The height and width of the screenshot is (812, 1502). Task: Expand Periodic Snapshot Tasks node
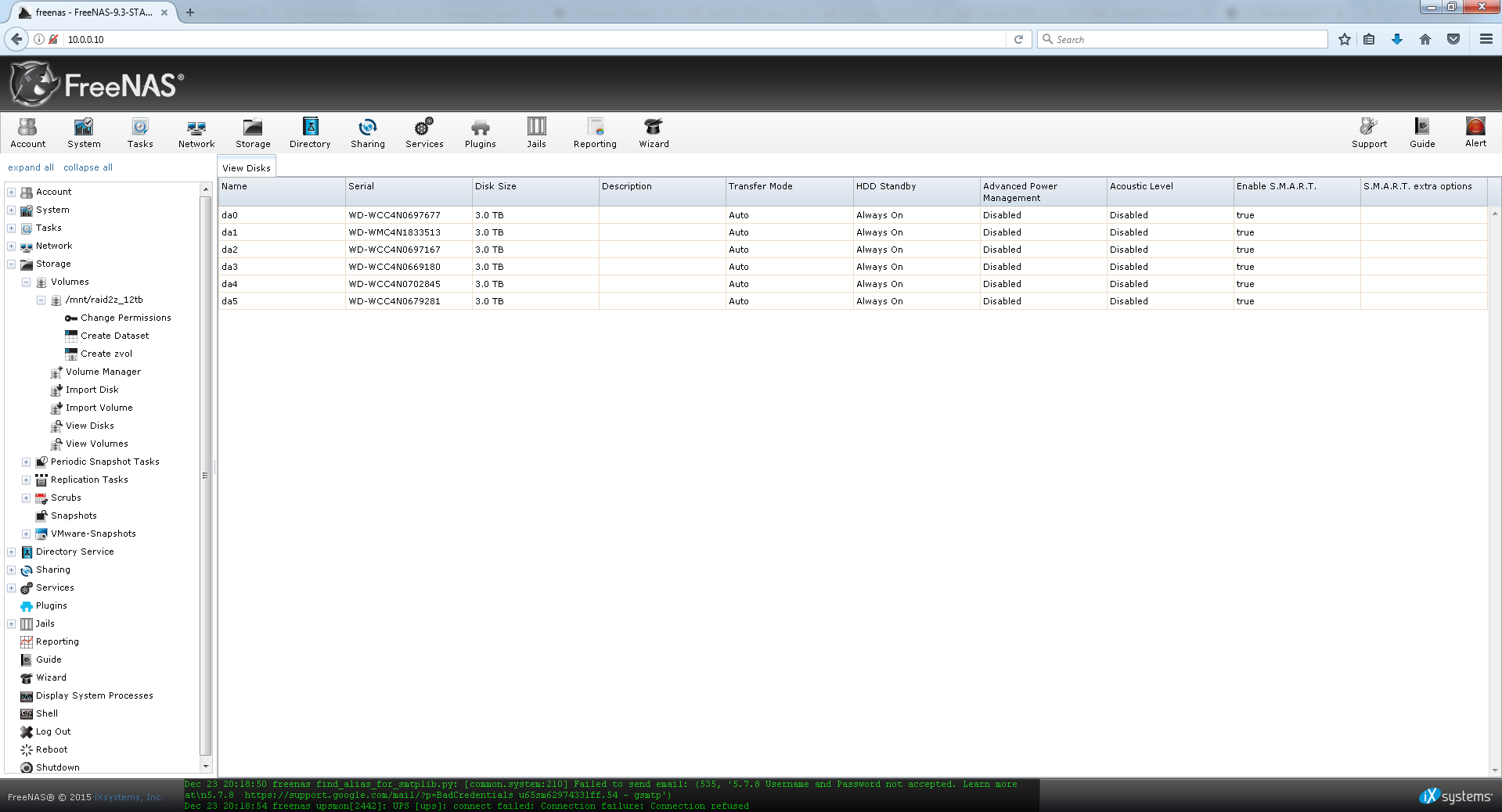click(x=26, y=462)
